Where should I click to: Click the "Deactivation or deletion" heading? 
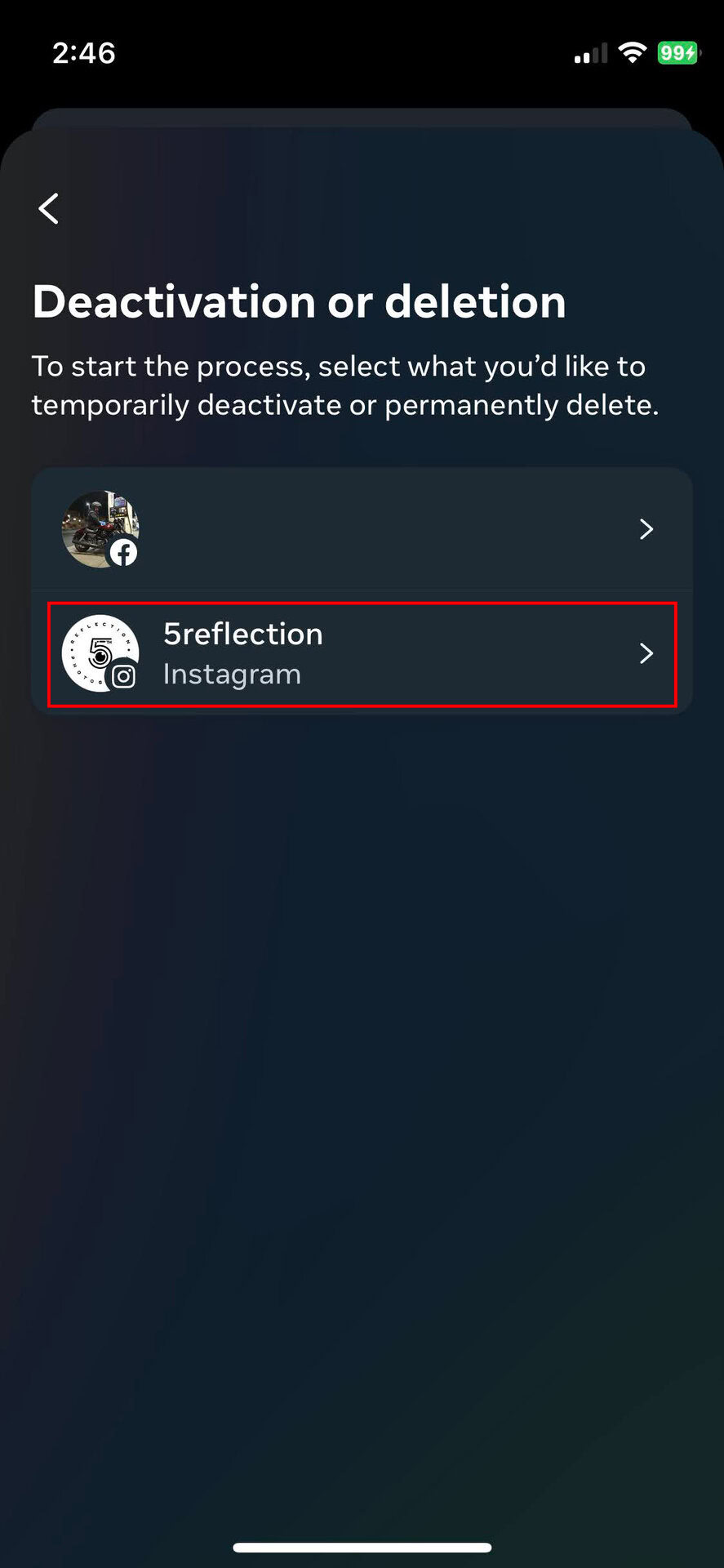pos(299,301)
